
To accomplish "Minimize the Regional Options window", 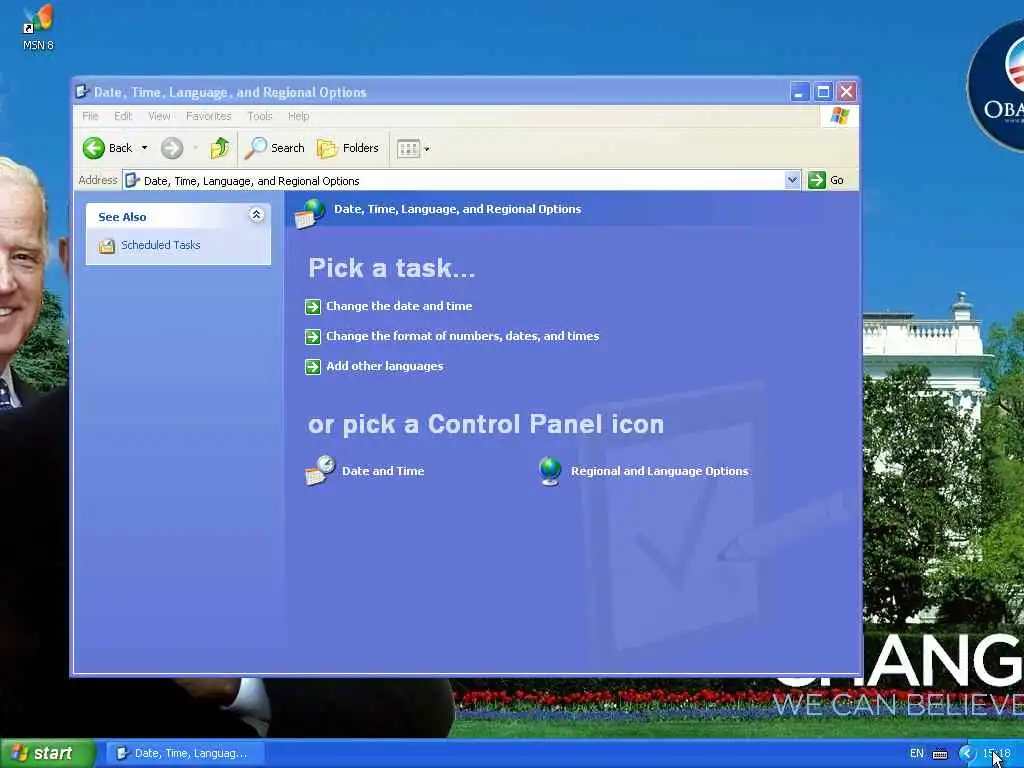I will pos(799,92).
